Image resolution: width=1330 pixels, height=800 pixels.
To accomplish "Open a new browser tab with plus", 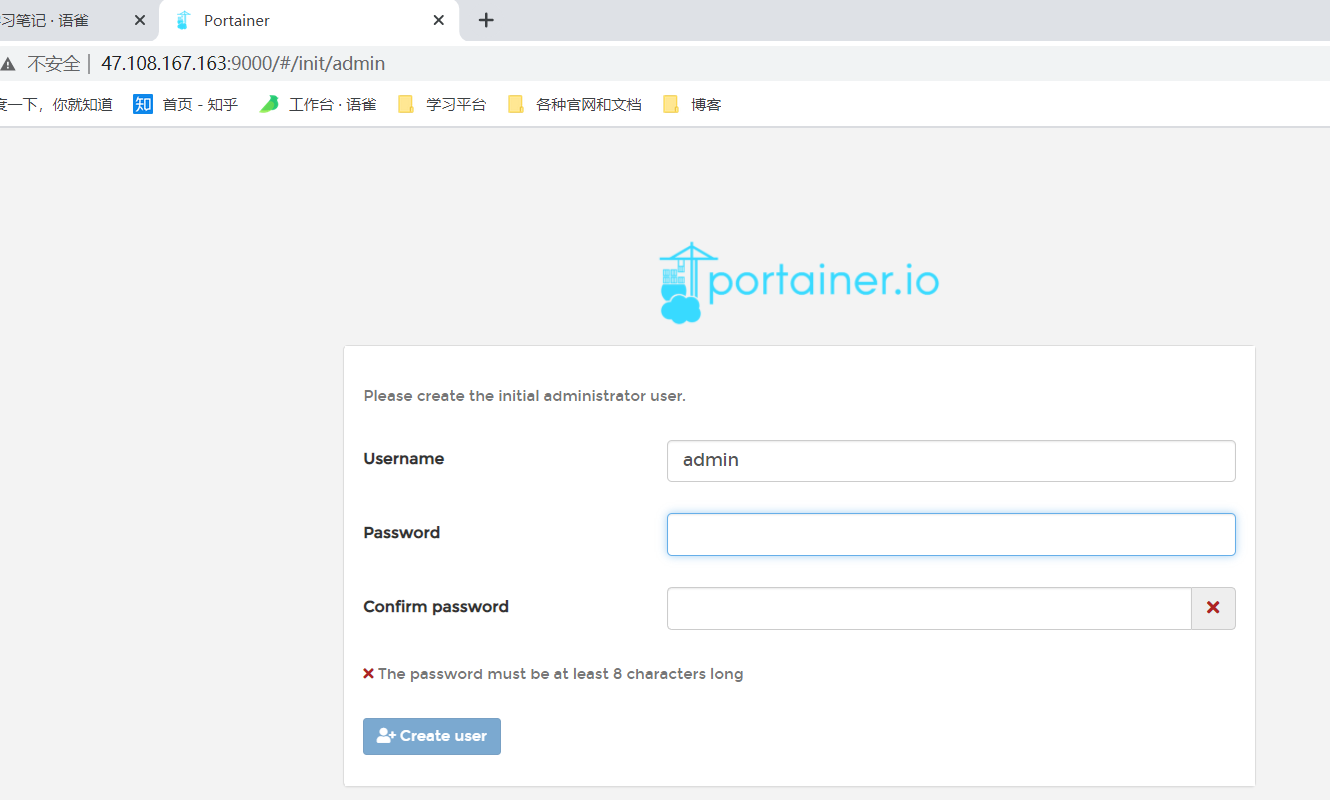I will [x=486, y=20].
